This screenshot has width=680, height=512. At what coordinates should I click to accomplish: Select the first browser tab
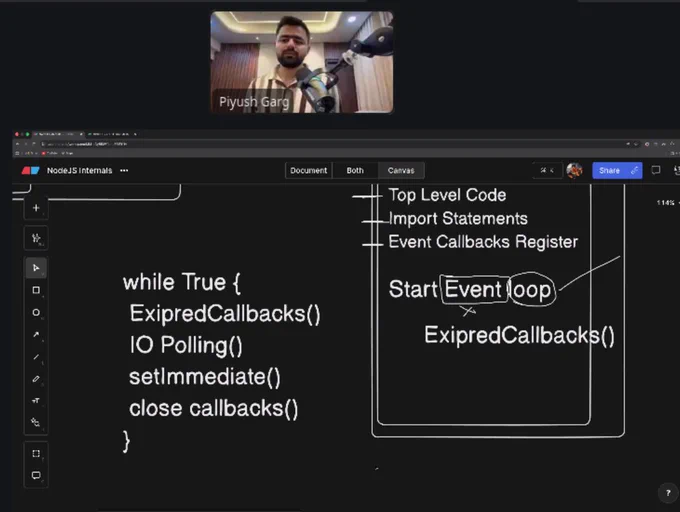tap(59, 134)
